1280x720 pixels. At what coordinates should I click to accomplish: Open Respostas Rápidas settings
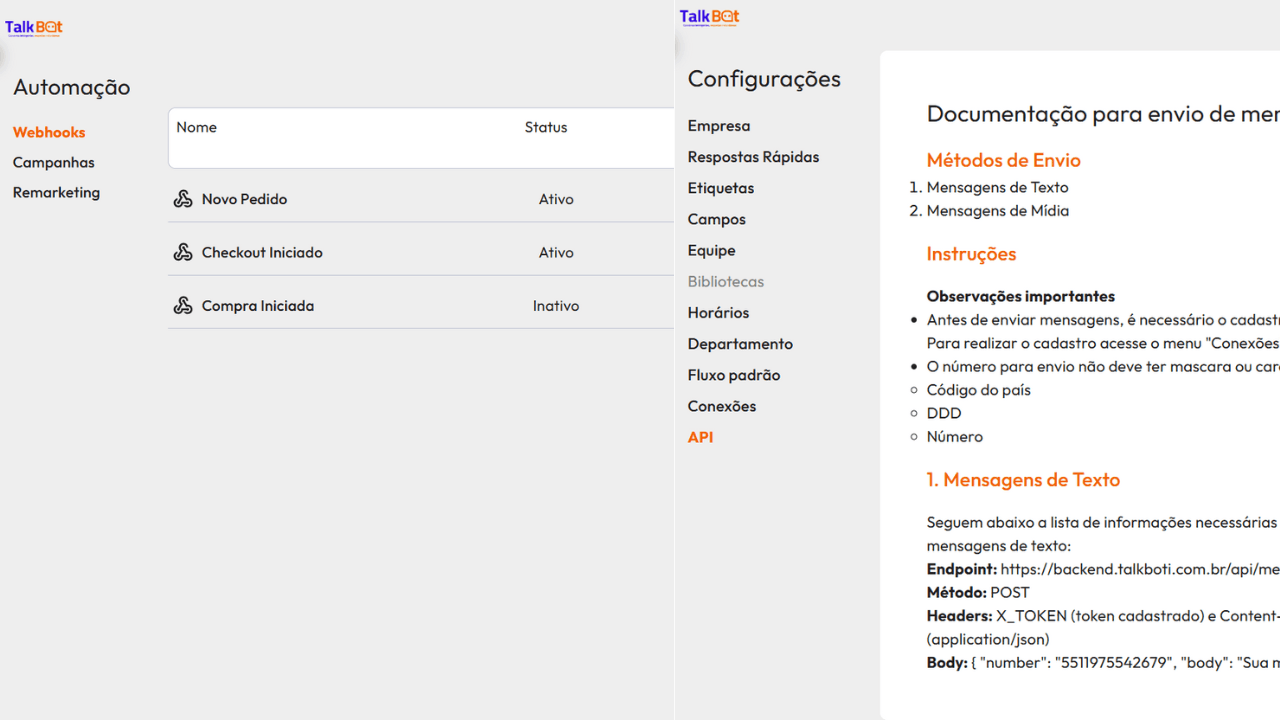pyautogui.click(x=753, y=157)
